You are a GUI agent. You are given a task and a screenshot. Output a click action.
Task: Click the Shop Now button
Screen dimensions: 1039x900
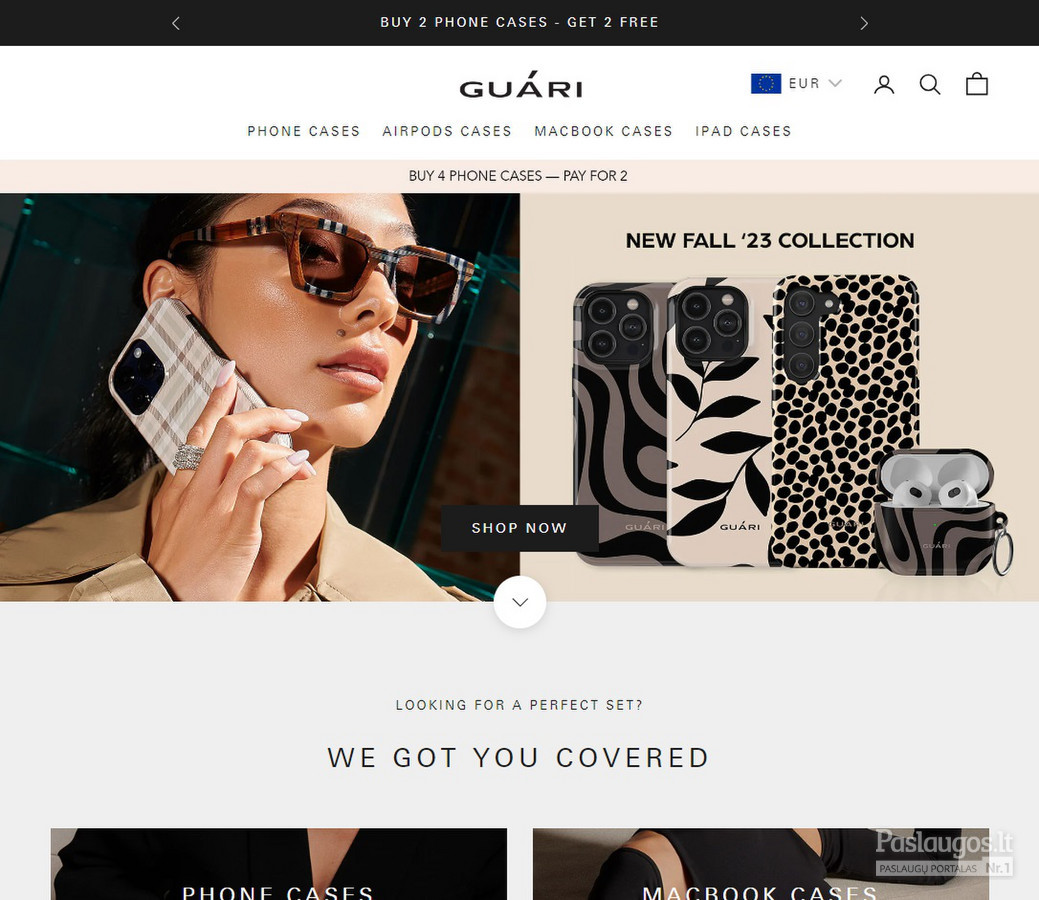pos(520,528)
